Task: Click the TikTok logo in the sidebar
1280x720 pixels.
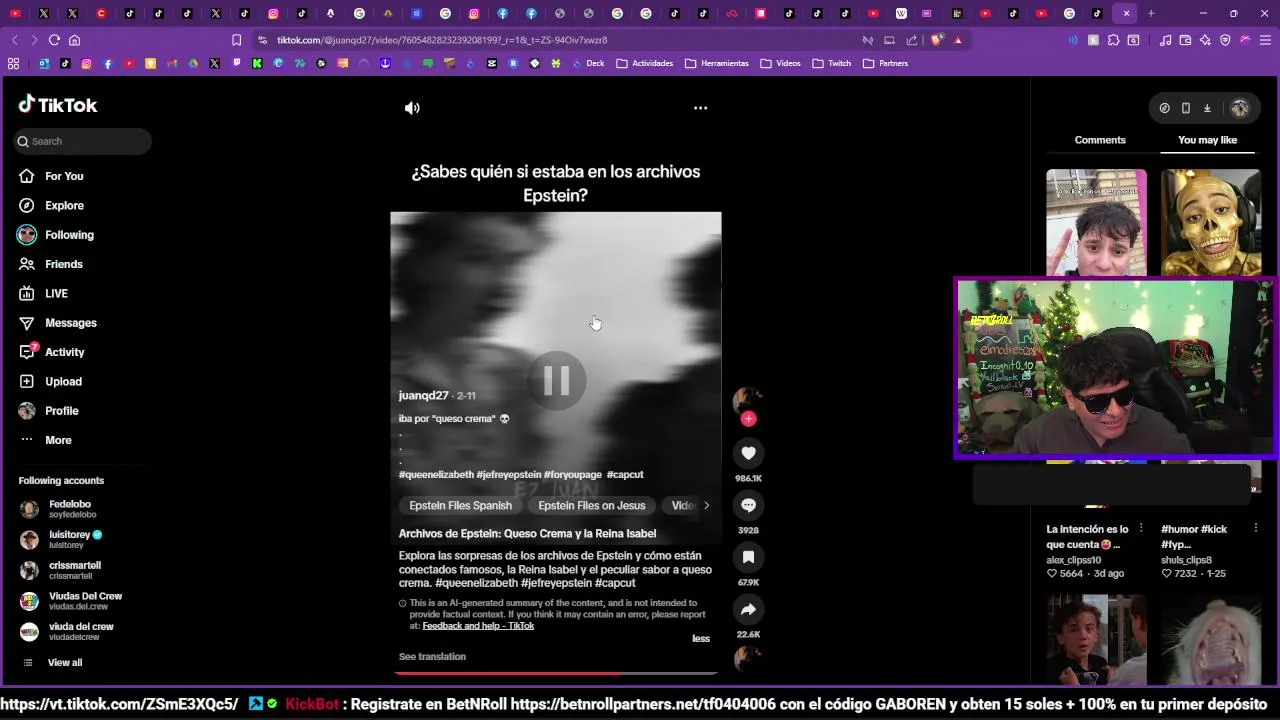Action: 57,105
